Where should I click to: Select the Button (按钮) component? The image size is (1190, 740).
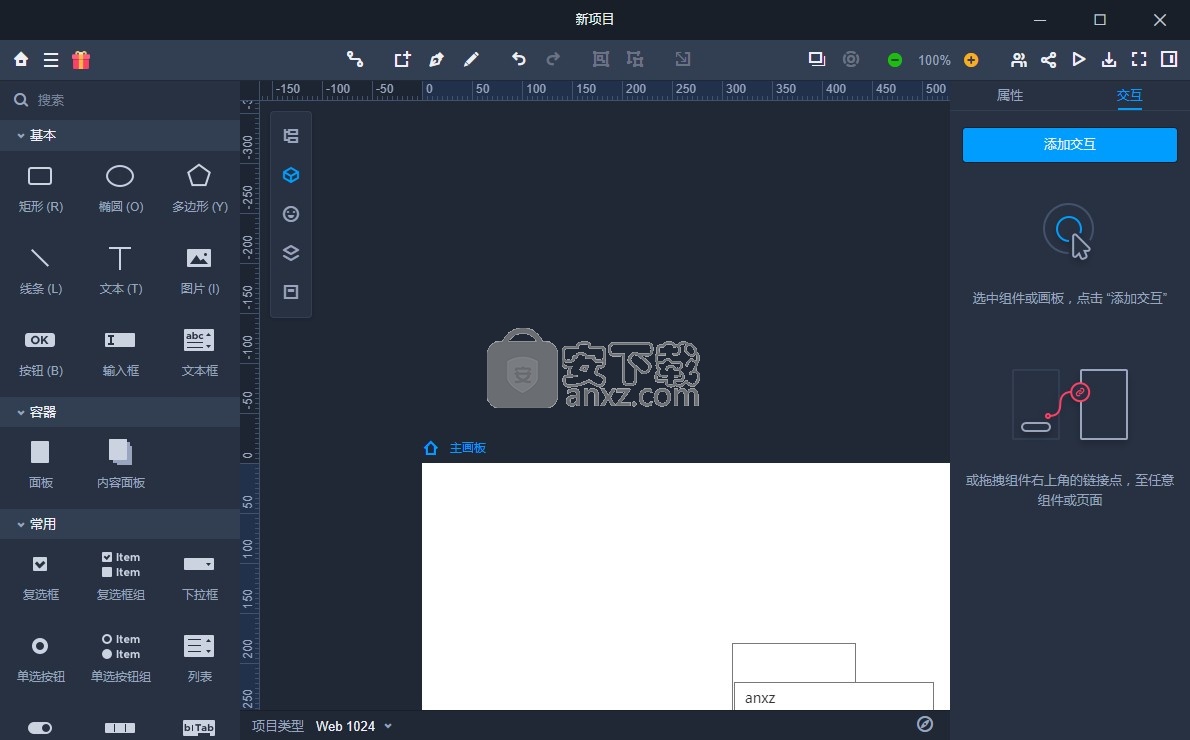click(x=40, y=352)
